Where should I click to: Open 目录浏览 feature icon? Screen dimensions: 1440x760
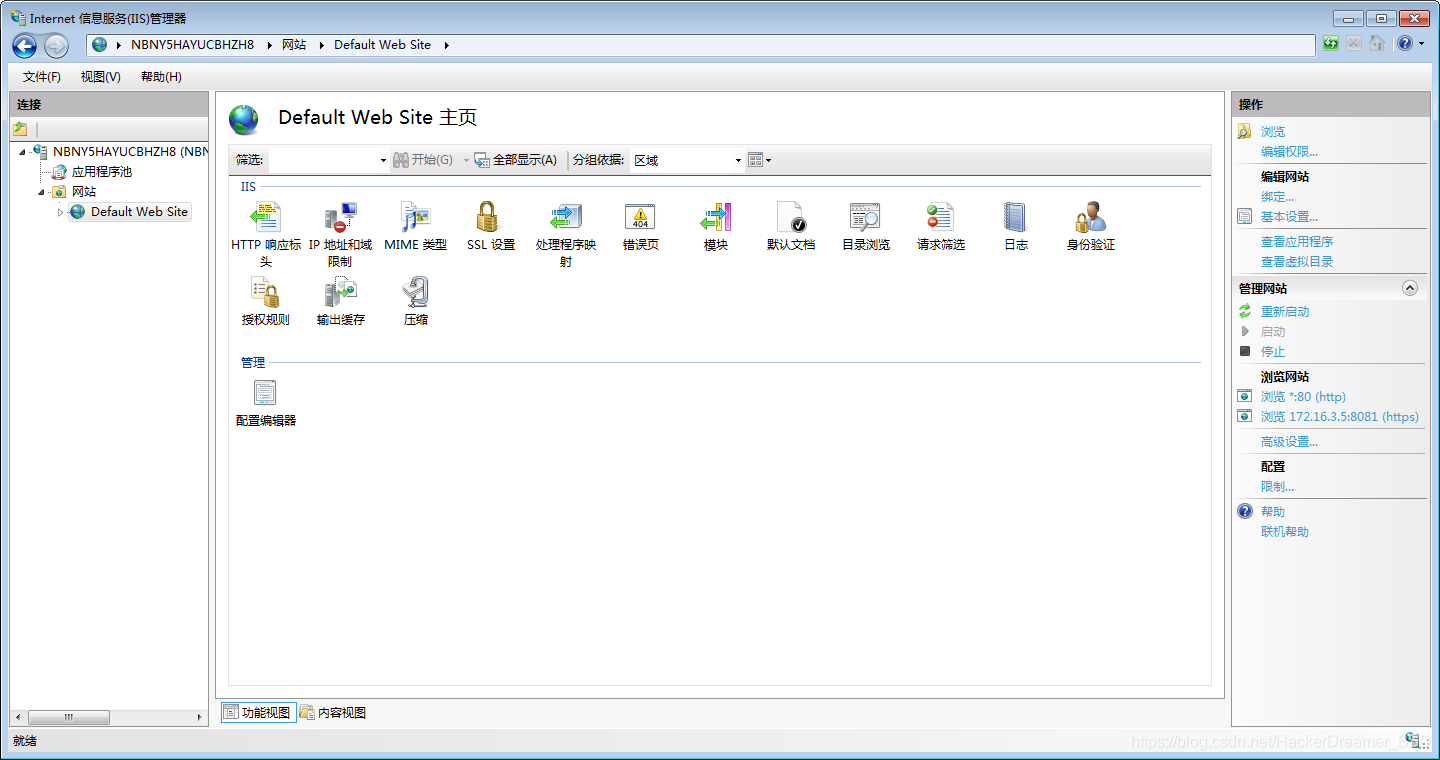coord(865,218)
